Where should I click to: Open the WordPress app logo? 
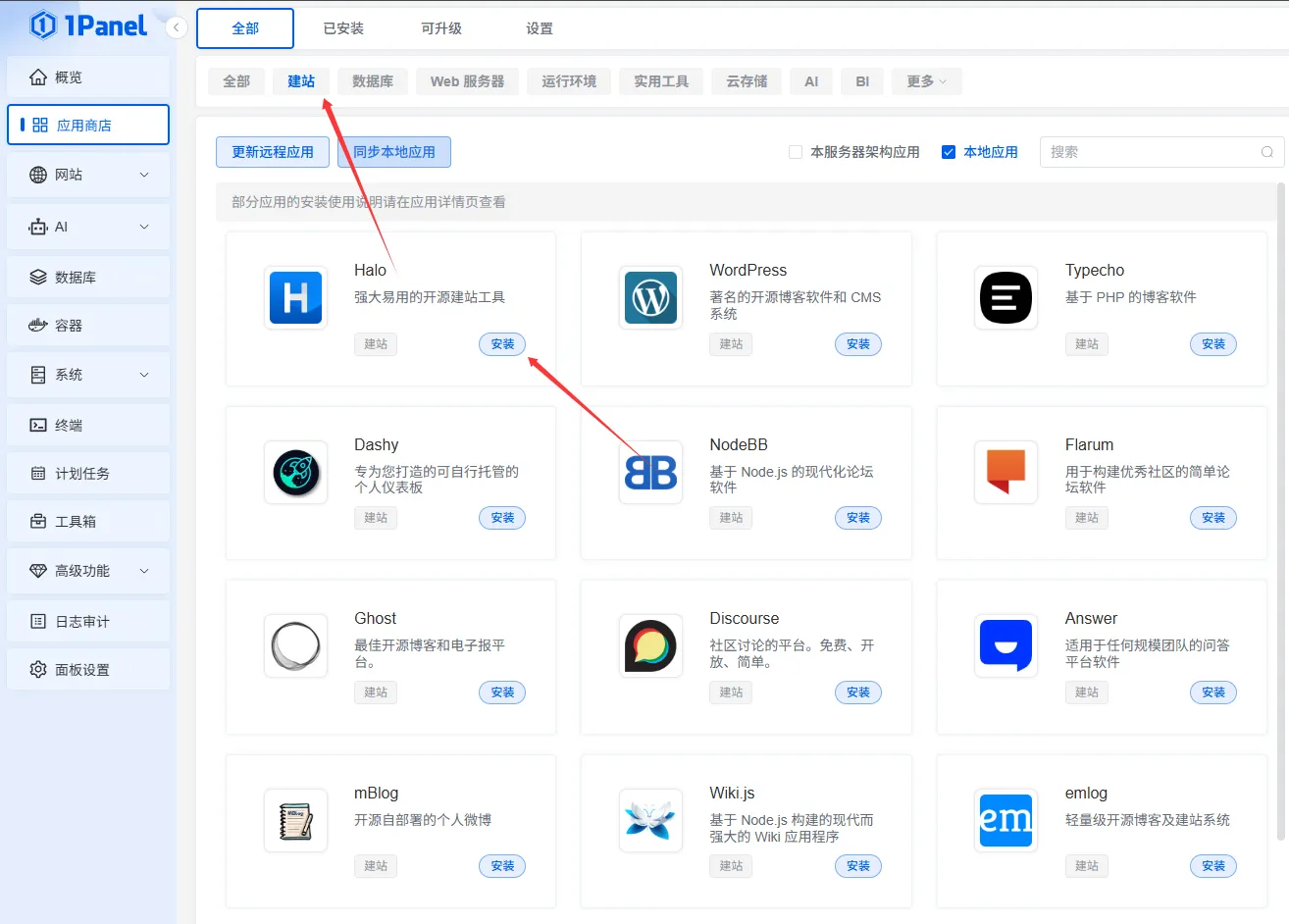650,297
